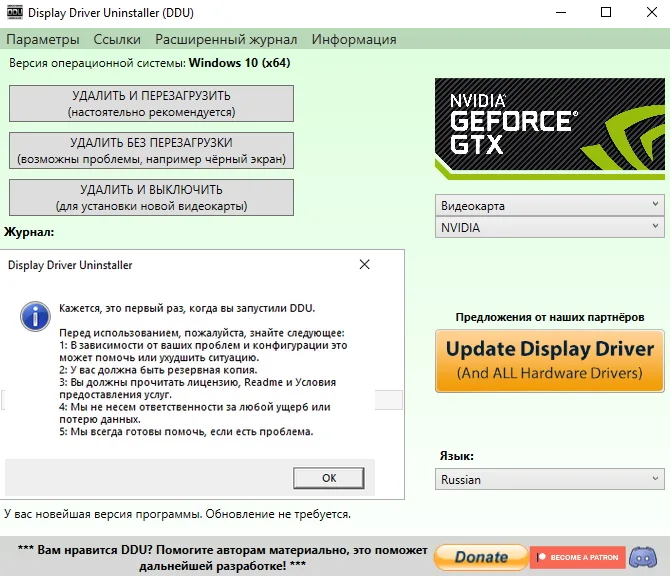
Task: Open the Расширенный журнал menu
Action: click(226, 39)
